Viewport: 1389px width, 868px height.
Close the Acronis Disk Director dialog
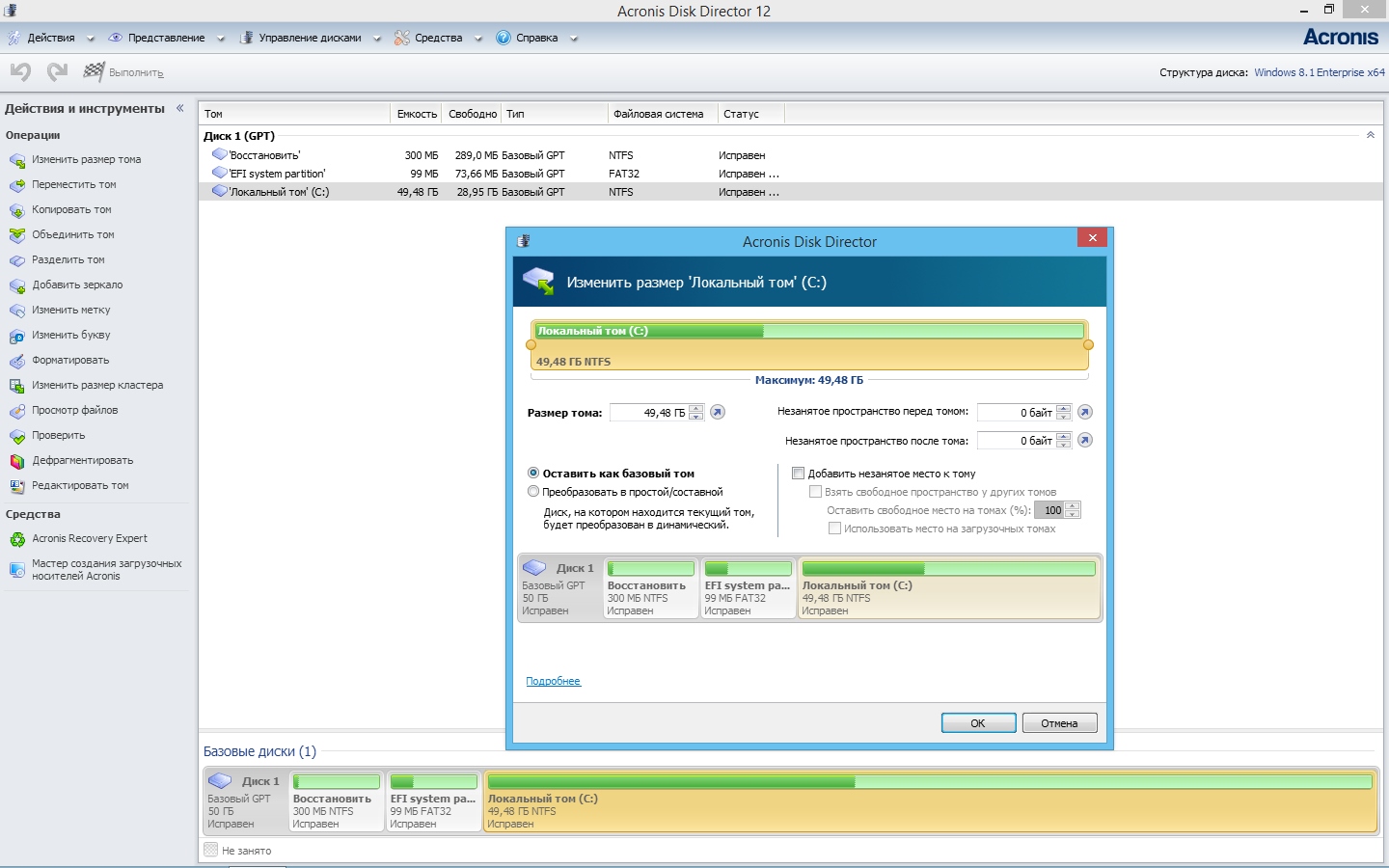point(1092,238)
